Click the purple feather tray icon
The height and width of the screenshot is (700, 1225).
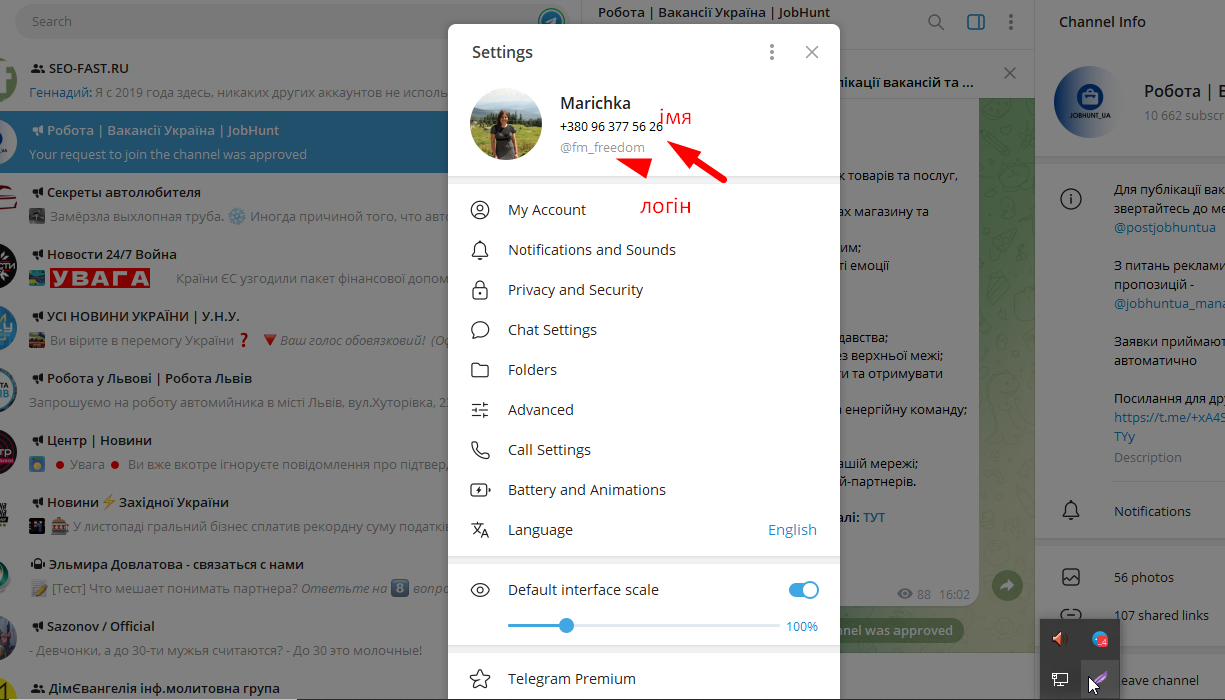(x=1100, y=680)
